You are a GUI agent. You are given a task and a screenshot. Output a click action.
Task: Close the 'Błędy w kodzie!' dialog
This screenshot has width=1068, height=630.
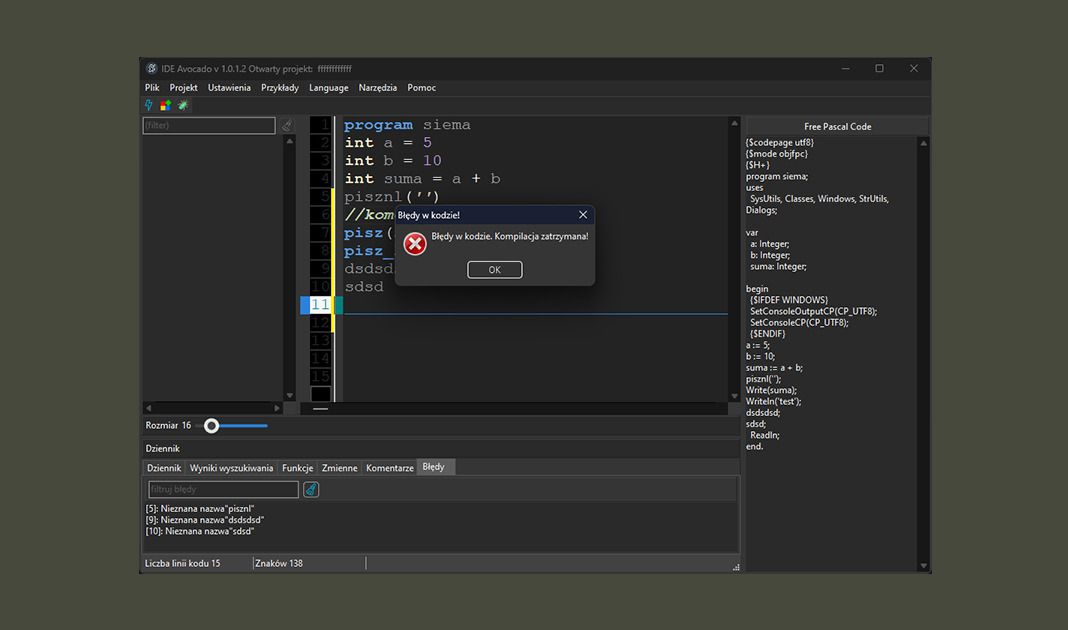point(583,215)
